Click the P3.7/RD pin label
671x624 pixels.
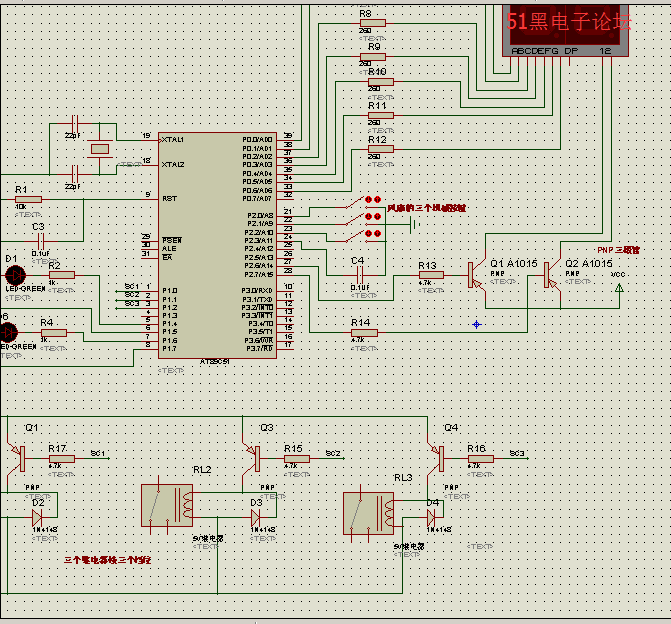click(259, 349)
